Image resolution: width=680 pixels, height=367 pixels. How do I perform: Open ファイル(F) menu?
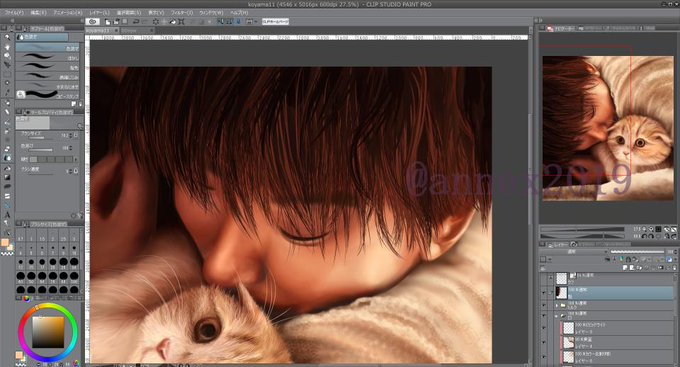pyautogui.click(x=13, y=13)
